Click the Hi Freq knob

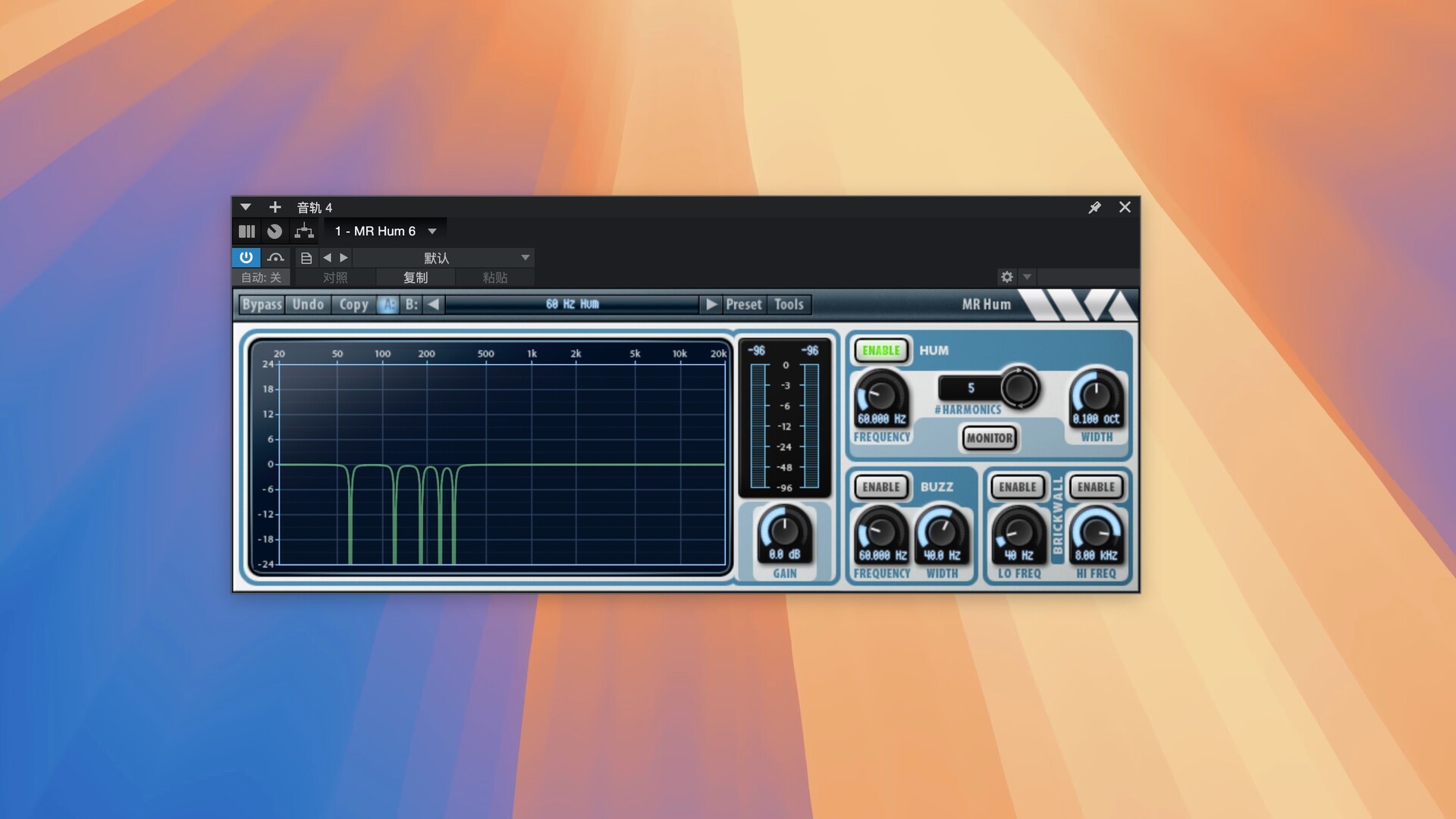click(x=1097, y=532)
